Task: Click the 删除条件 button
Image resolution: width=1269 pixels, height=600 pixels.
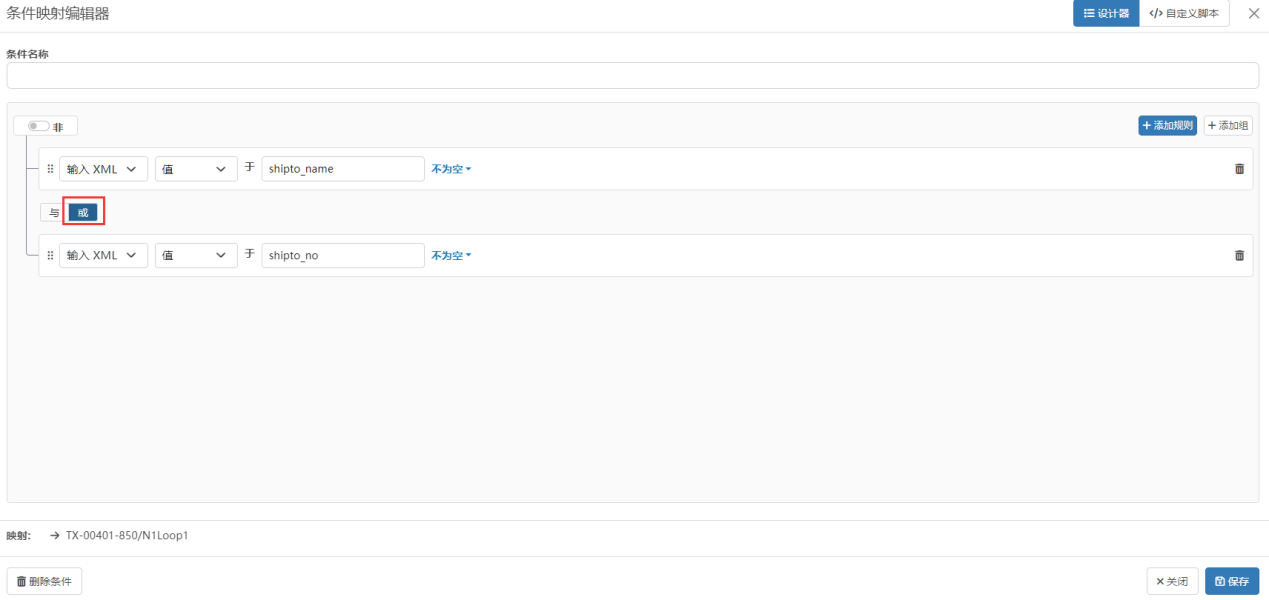Action: [44, 581]
